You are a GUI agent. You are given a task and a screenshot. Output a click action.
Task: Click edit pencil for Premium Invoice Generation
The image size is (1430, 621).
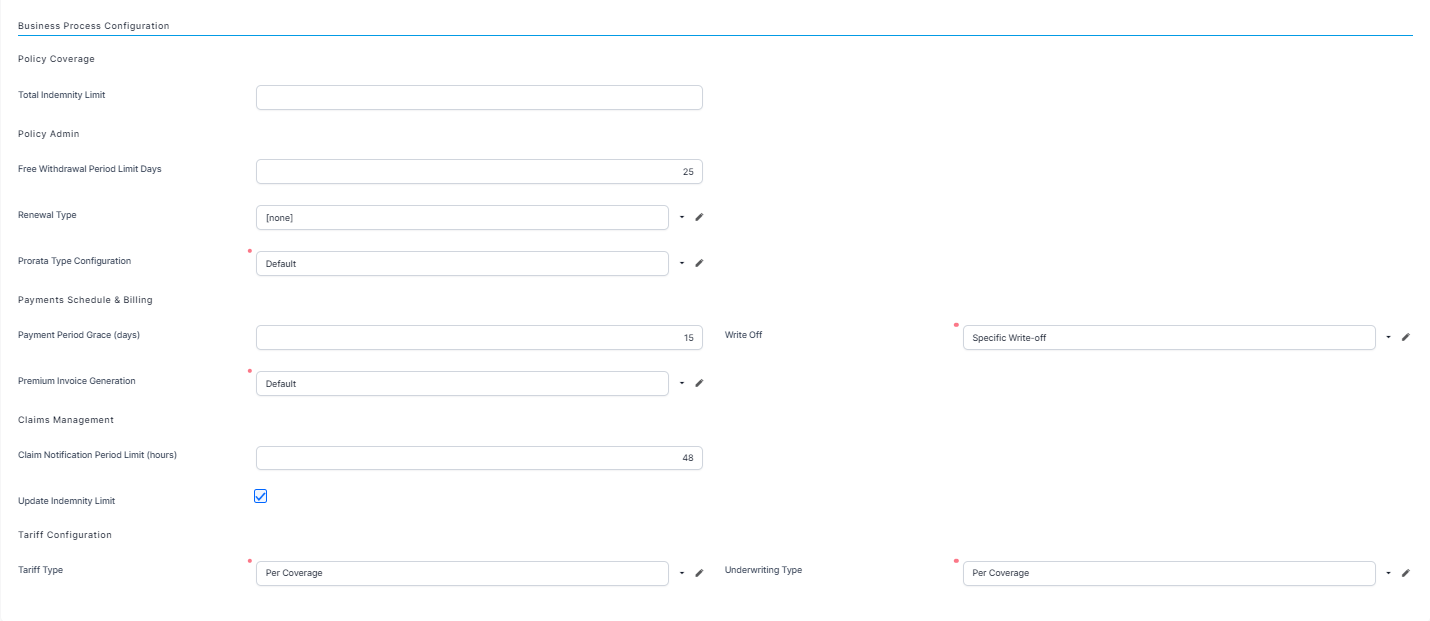point(699,383)
